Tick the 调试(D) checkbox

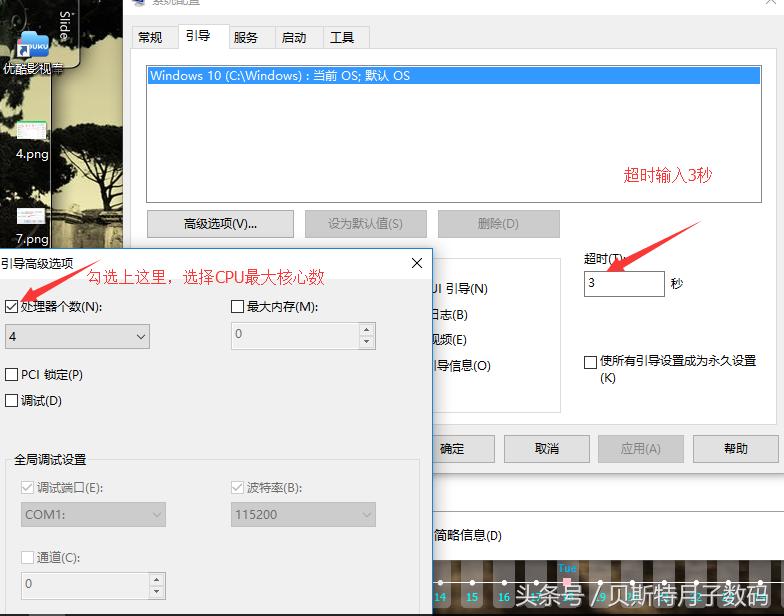pyautogui.click(x=12, y=400)
